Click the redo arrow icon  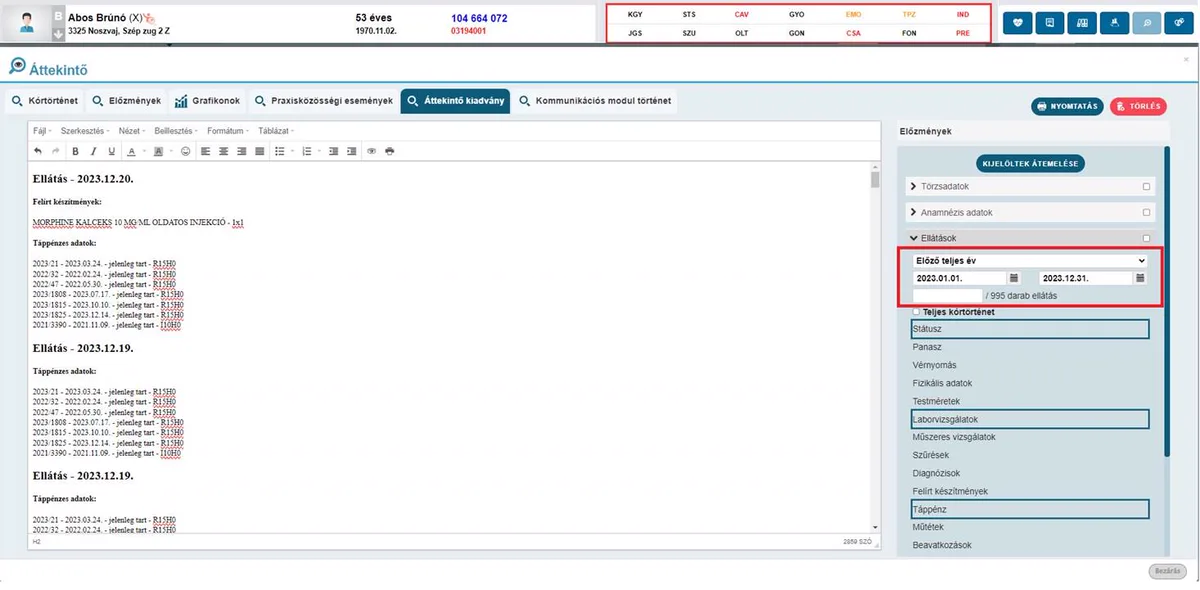tap(55, 151)
